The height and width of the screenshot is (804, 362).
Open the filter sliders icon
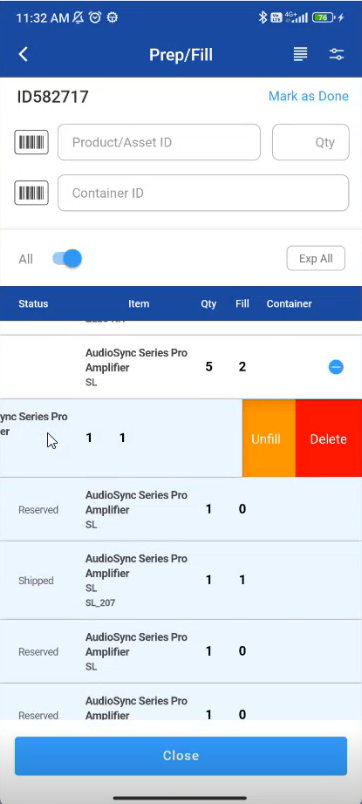point(336,54)
